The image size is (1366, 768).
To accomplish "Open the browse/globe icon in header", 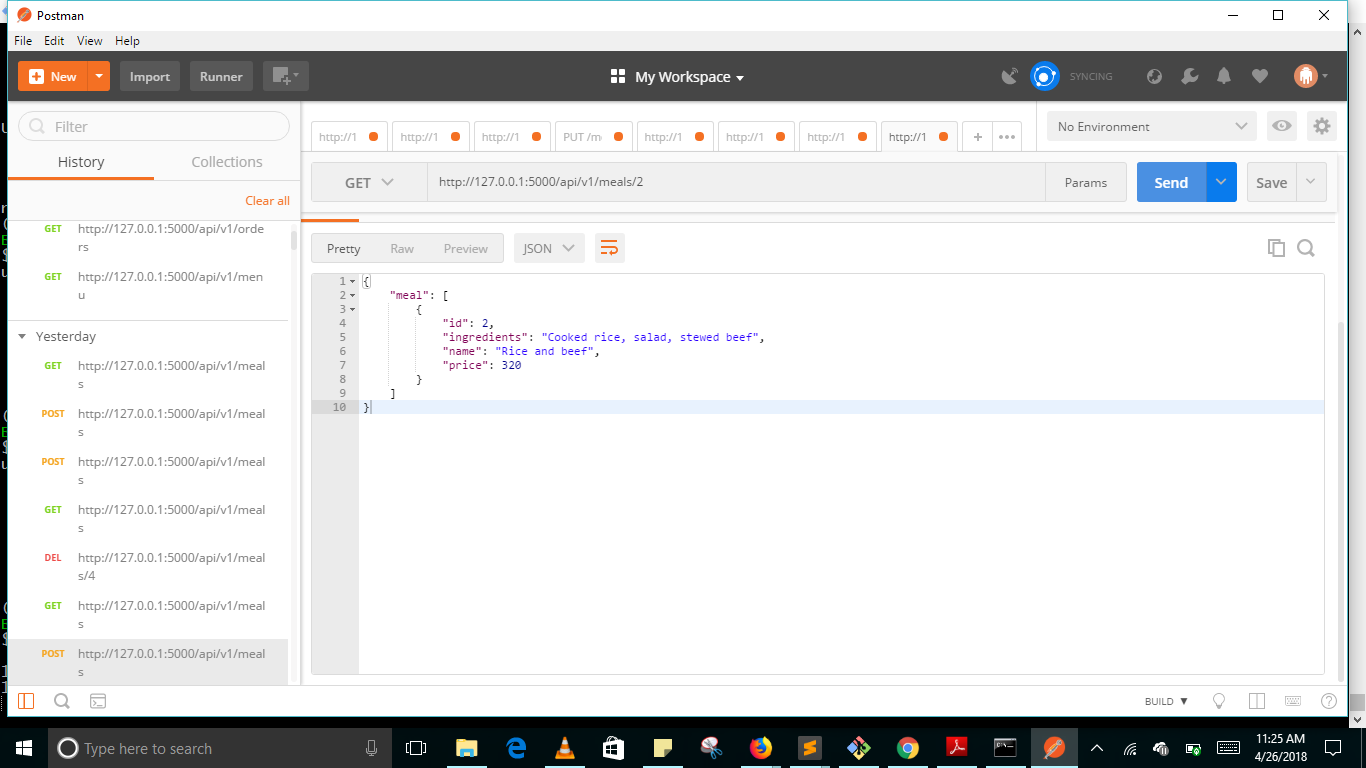I will (1155, 76).
